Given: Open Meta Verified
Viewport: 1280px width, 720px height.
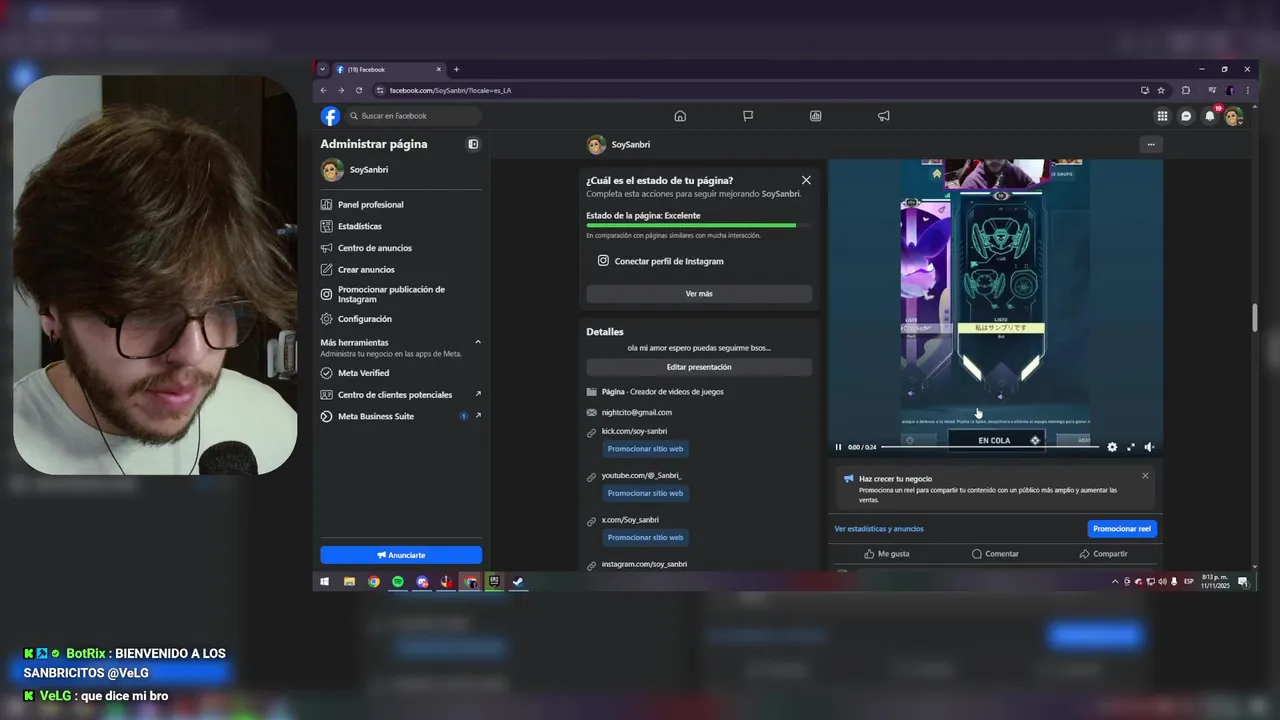Looking at the screenshot, I should [401, 373].
